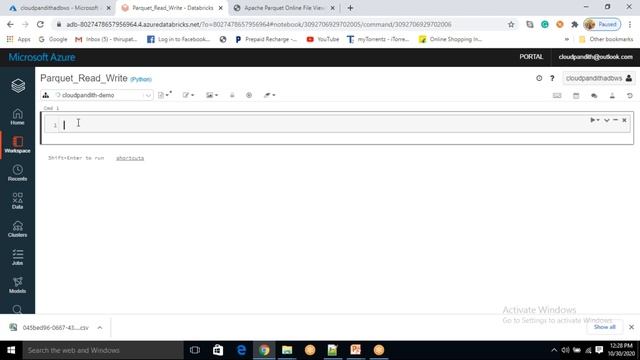This screenshot has width=640, height=360.
Task: Open File Explorer from the taskbar
Action: [x=287, y=350]
